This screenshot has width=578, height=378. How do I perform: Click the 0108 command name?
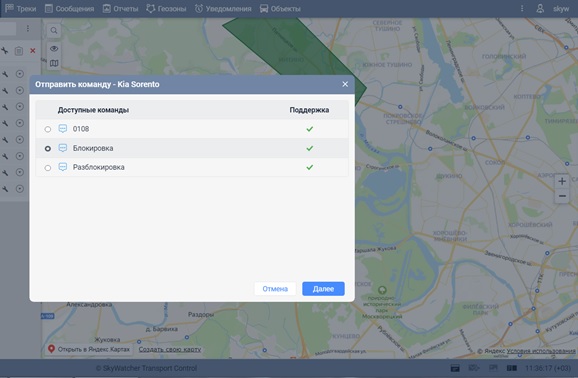pyautogui.click(x=81, y=129)
